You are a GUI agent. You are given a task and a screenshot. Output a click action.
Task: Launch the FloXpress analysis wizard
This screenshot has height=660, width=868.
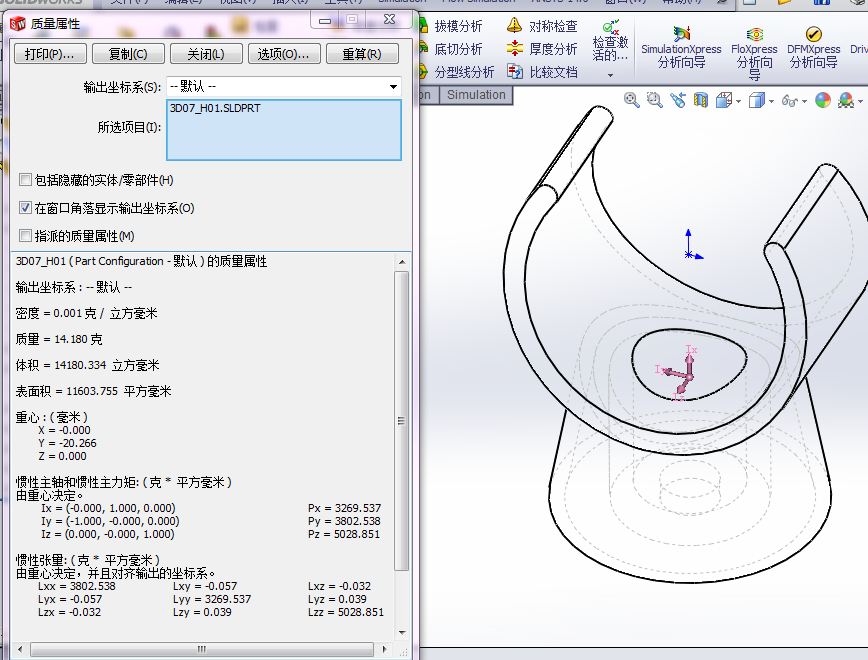[x=754, y=48]
